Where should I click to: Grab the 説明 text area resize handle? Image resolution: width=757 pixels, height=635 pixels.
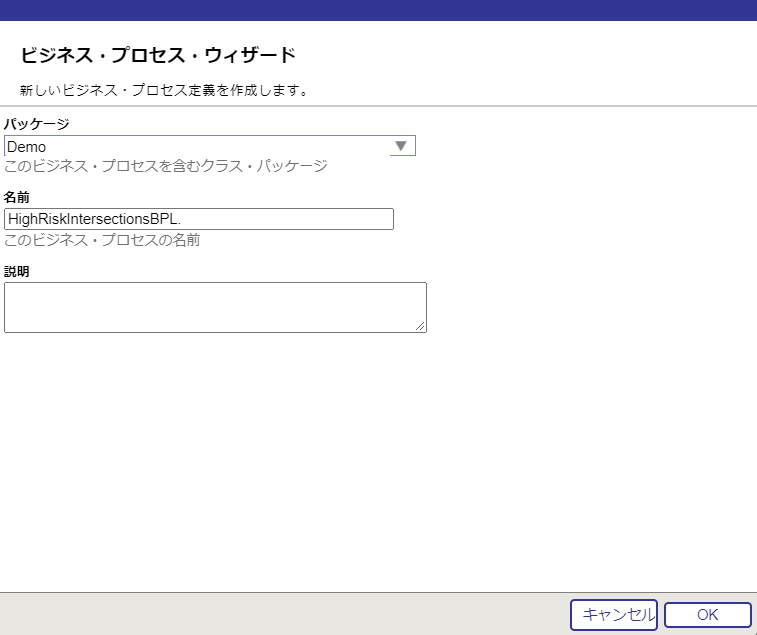click(x=421, y=326)
